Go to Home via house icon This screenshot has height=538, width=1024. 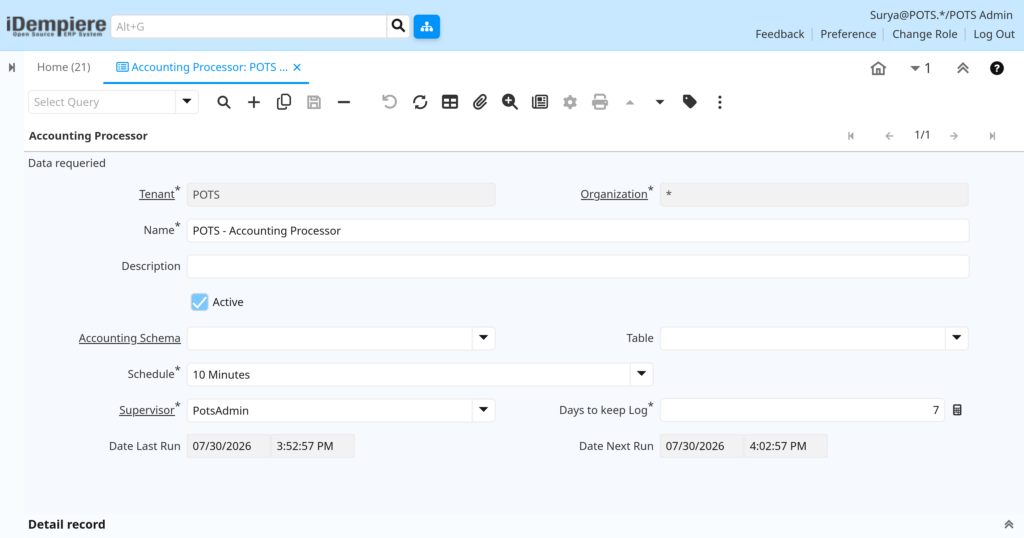[x=878, y=68]
